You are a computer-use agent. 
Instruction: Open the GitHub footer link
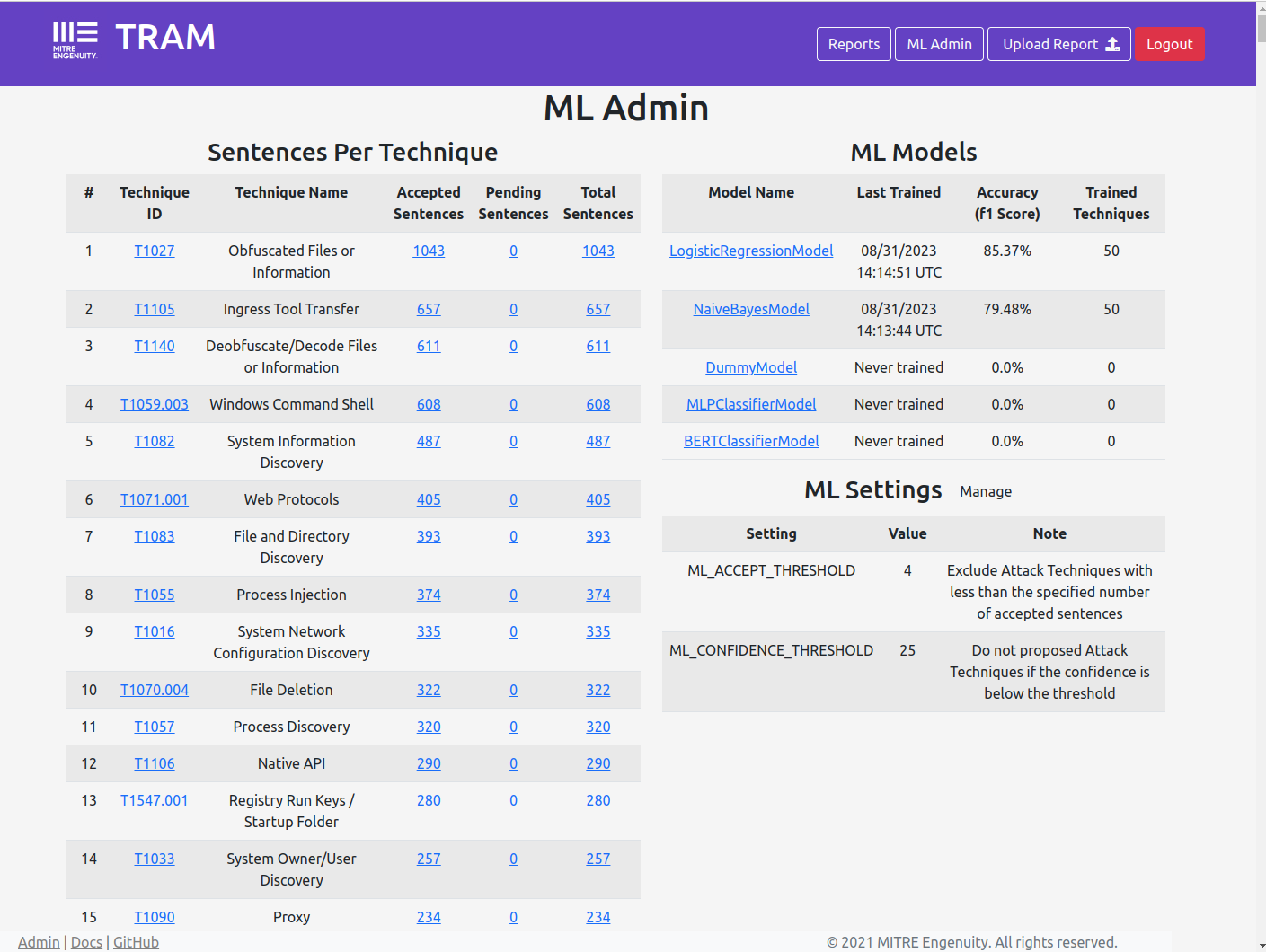click(x=136, y=942)
